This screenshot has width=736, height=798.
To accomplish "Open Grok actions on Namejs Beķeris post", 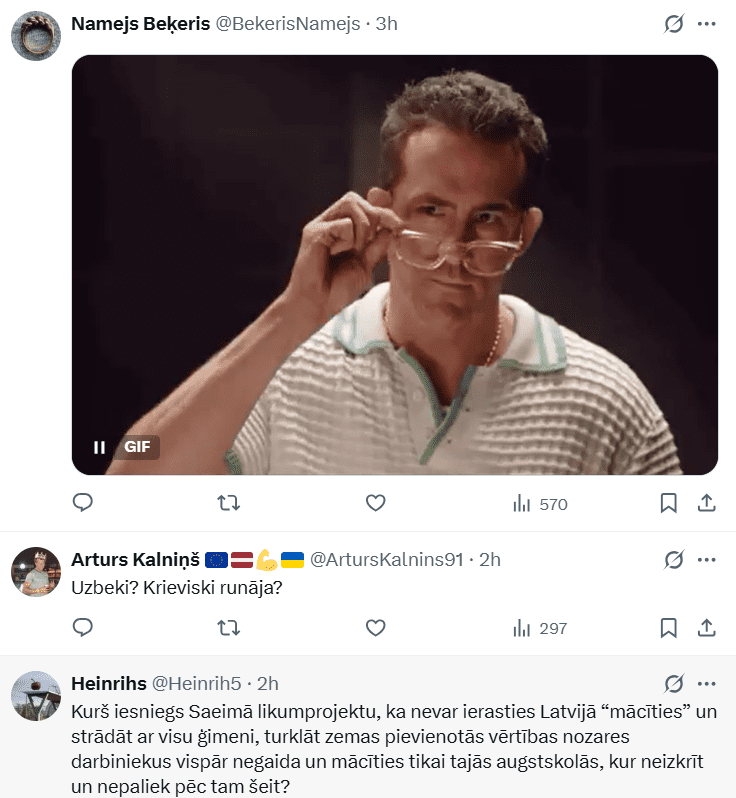I will pos(674,24).
